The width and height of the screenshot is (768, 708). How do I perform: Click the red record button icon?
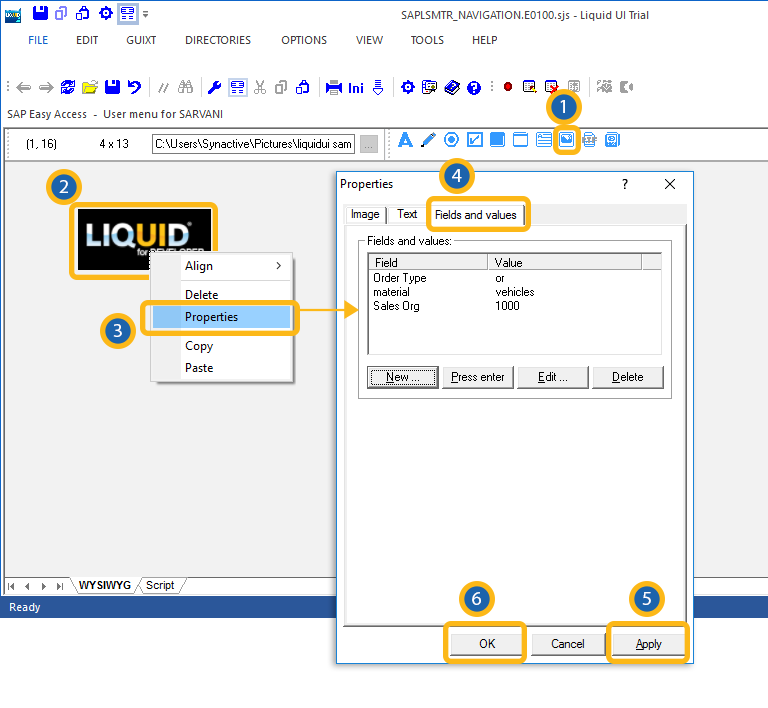[508, 87]
